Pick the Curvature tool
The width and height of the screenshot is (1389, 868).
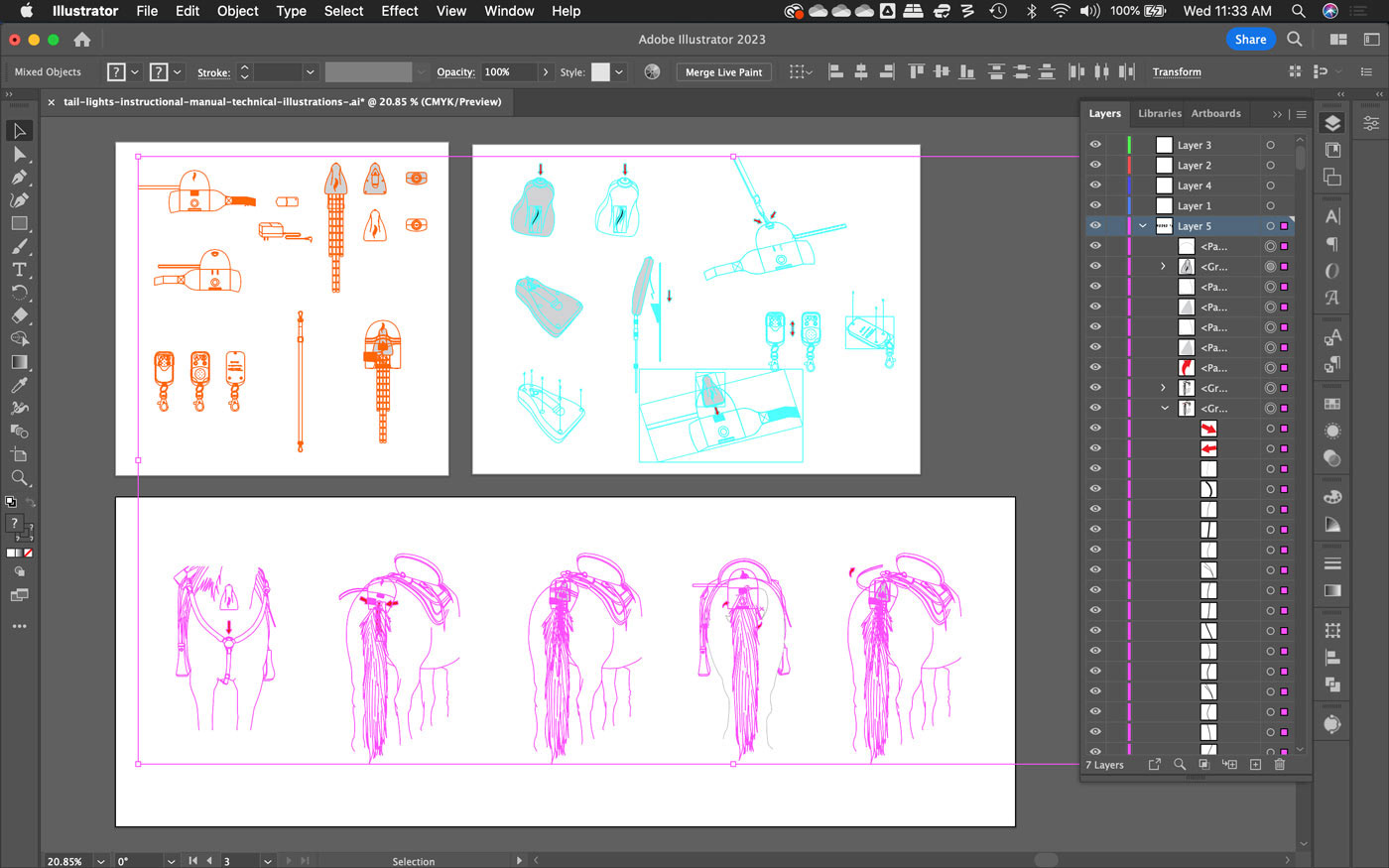tap(19, 200)
